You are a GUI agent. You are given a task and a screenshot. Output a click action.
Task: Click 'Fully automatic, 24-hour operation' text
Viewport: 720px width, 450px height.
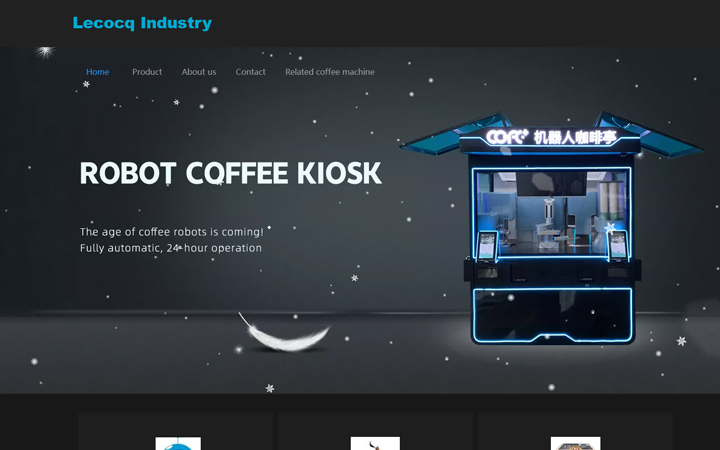(x=171, y=248)
